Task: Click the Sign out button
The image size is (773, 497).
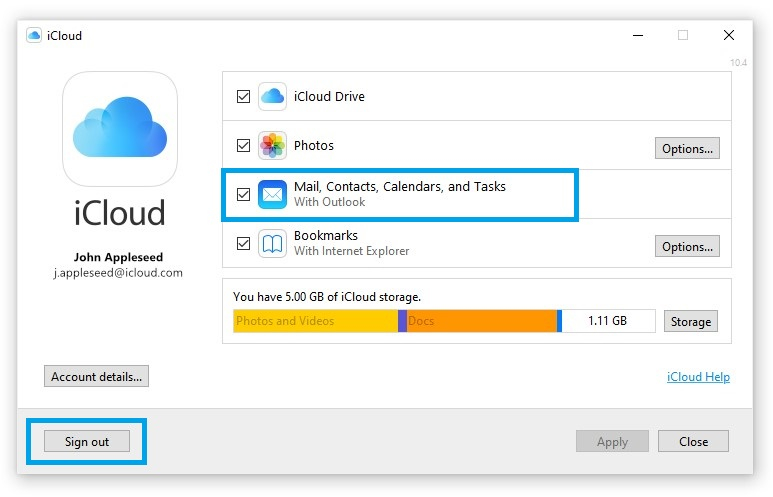Action: click(x=87, y=441)
